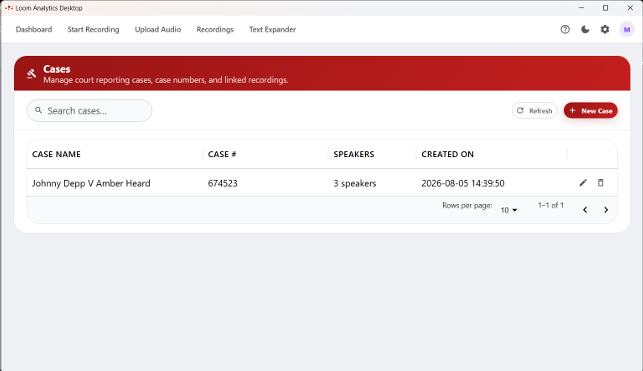Click the 3 speakers cell
Image resolution: width=643 pixels, height=371 pixels.
pos(355,183)
